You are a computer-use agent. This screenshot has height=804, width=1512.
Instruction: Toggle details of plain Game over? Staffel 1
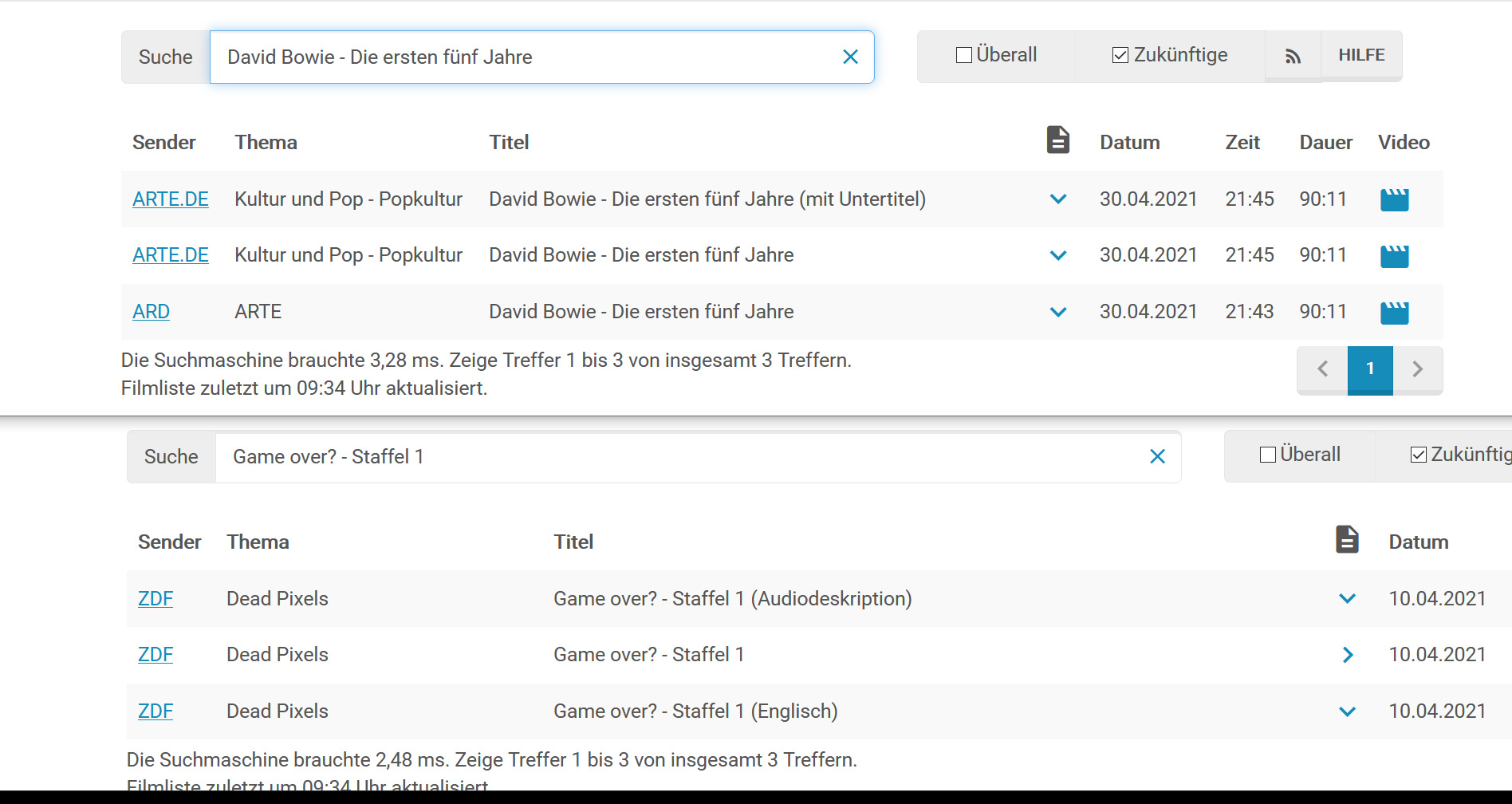click(1347, 655)
